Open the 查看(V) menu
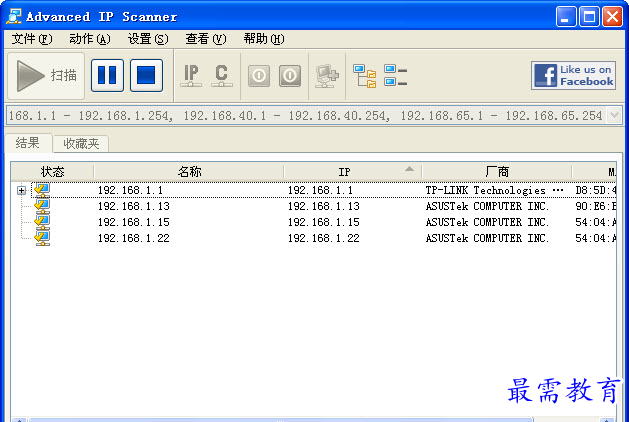The width and height of the screenshot is (629, 422). (206, 39)
